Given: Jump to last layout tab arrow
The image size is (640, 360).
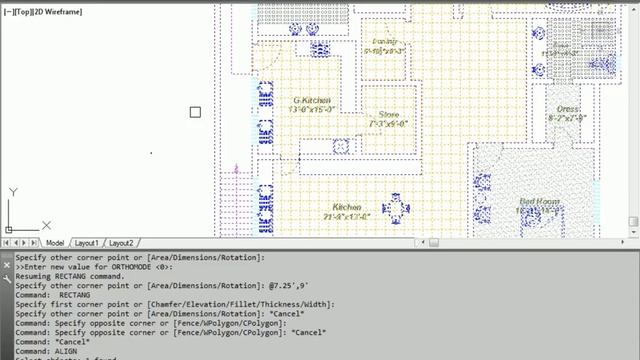Looking at the screenshot, I should click(x=34, y=243).
